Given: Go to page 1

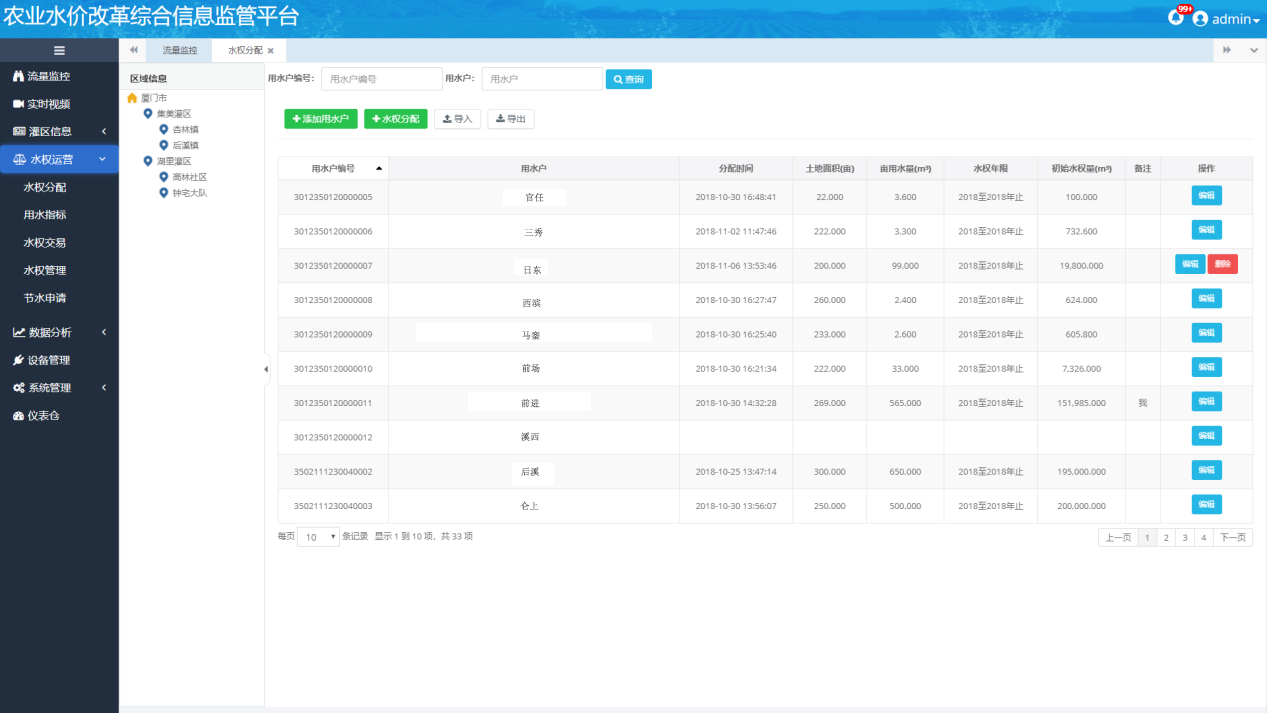Looking at the screenshot, I should click(x=1147, y=537).
